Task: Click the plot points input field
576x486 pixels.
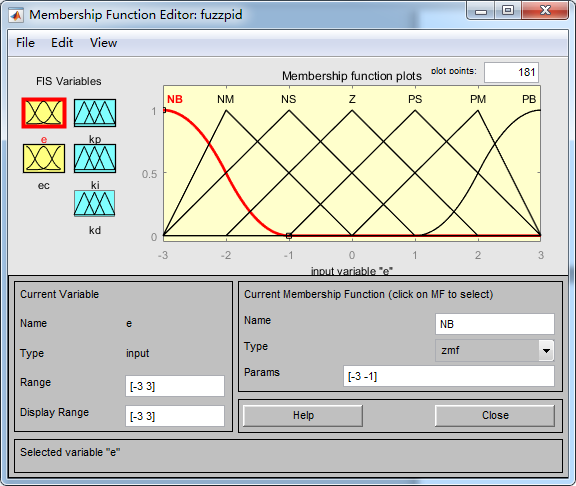Action: [x=511, y=72]
